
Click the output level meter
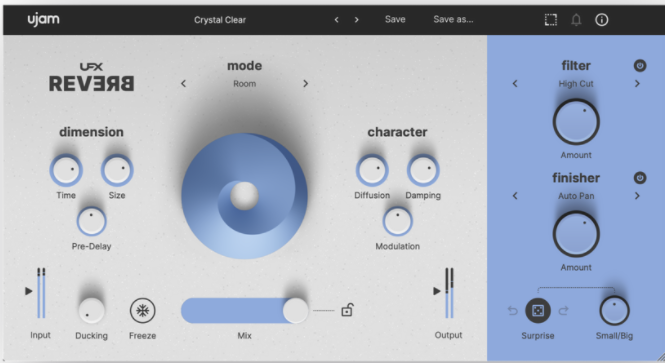pyautogui.click(x=449, y=293)
